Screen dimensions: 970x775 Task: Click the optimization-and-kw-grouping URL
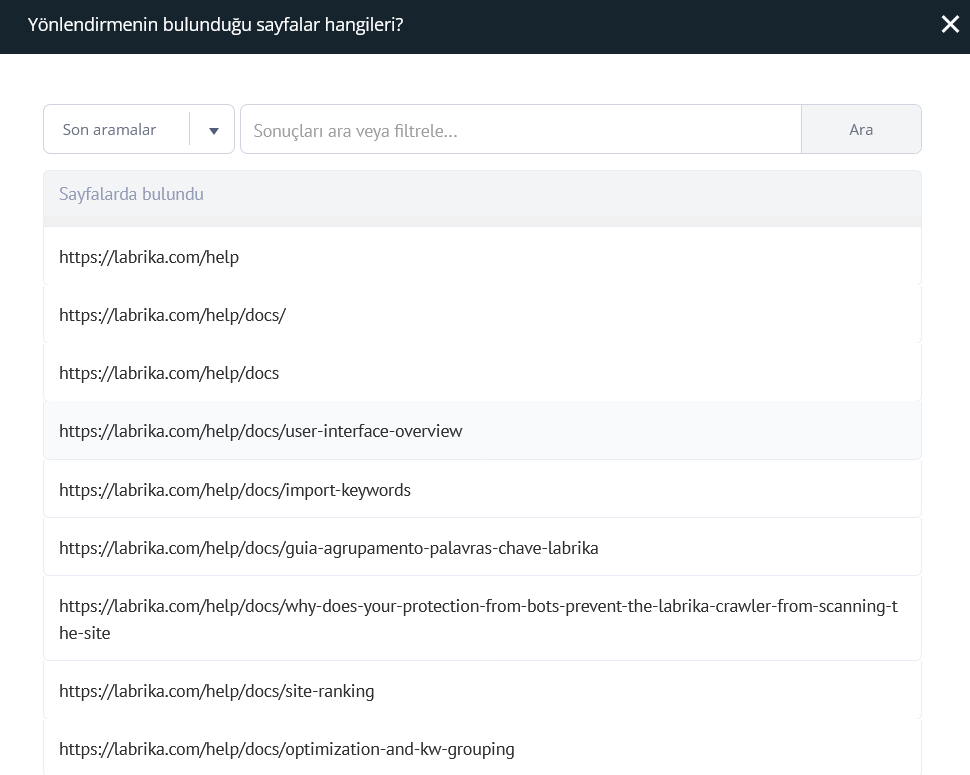tap(286, 749)
